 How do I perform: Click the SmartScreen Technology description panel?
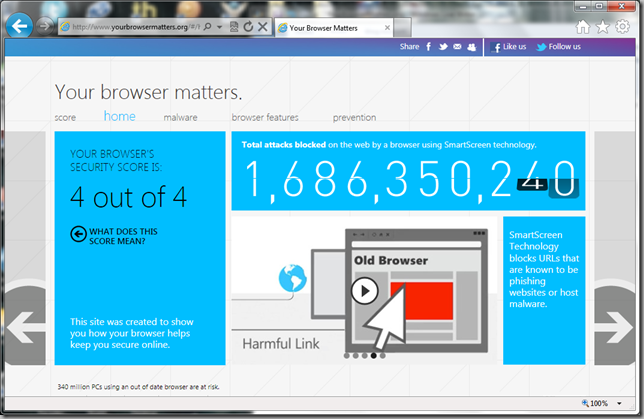(544, 290)
